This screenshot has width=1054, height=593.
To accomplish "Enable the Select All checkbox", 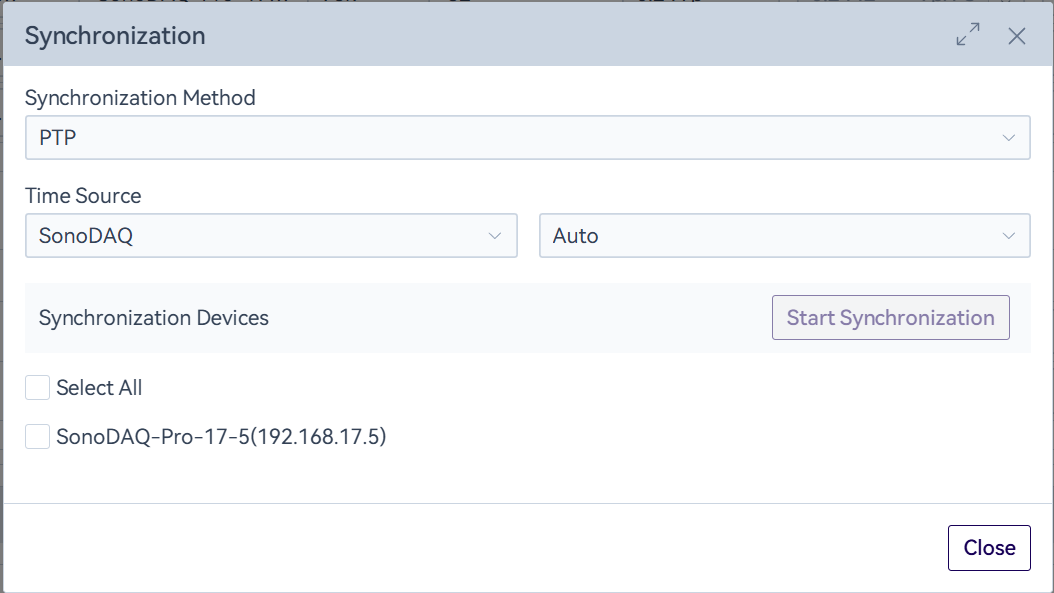I will (38, 388).
